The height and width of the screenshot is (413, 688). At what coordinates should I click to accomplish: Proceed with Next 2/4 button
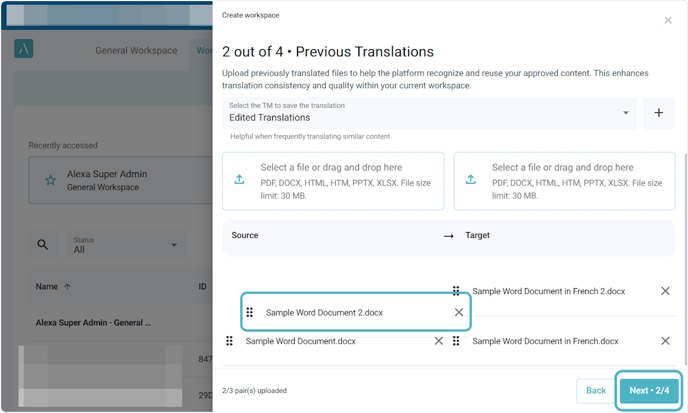click(x=650, y=390)
